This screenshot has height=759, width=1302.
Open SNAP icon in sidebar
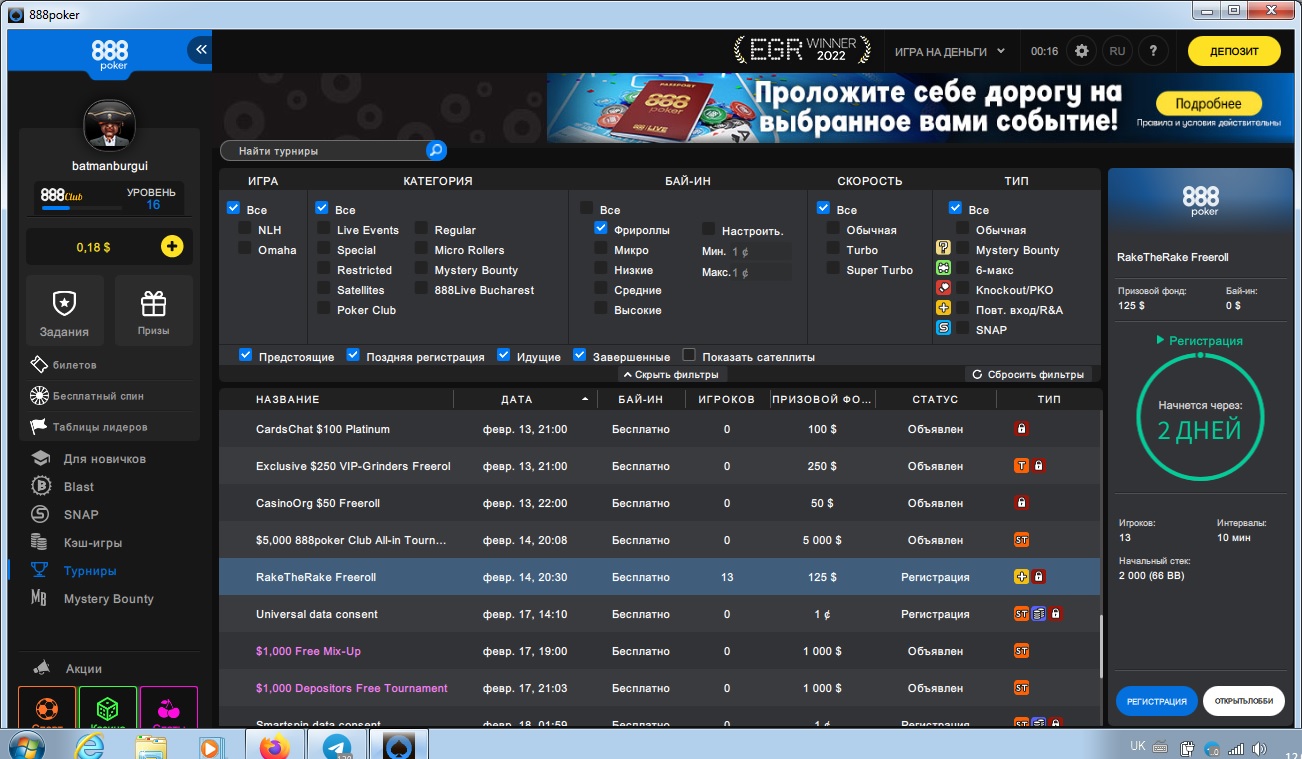(40, 514)
